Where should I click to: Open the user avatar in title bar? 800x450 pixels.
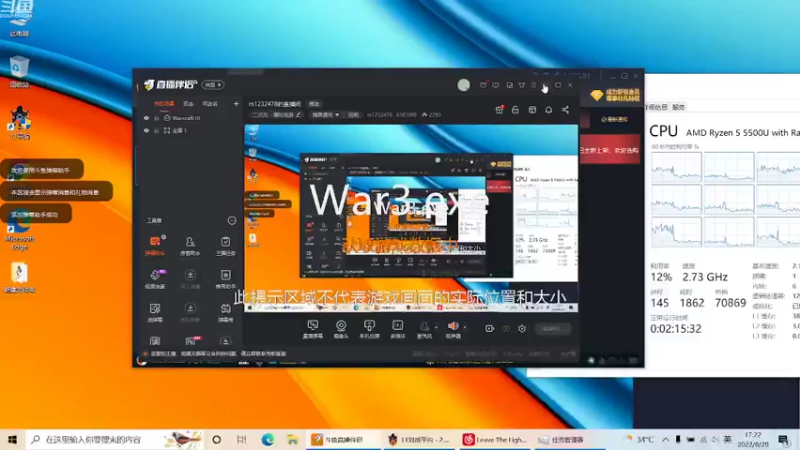[463, 85]
